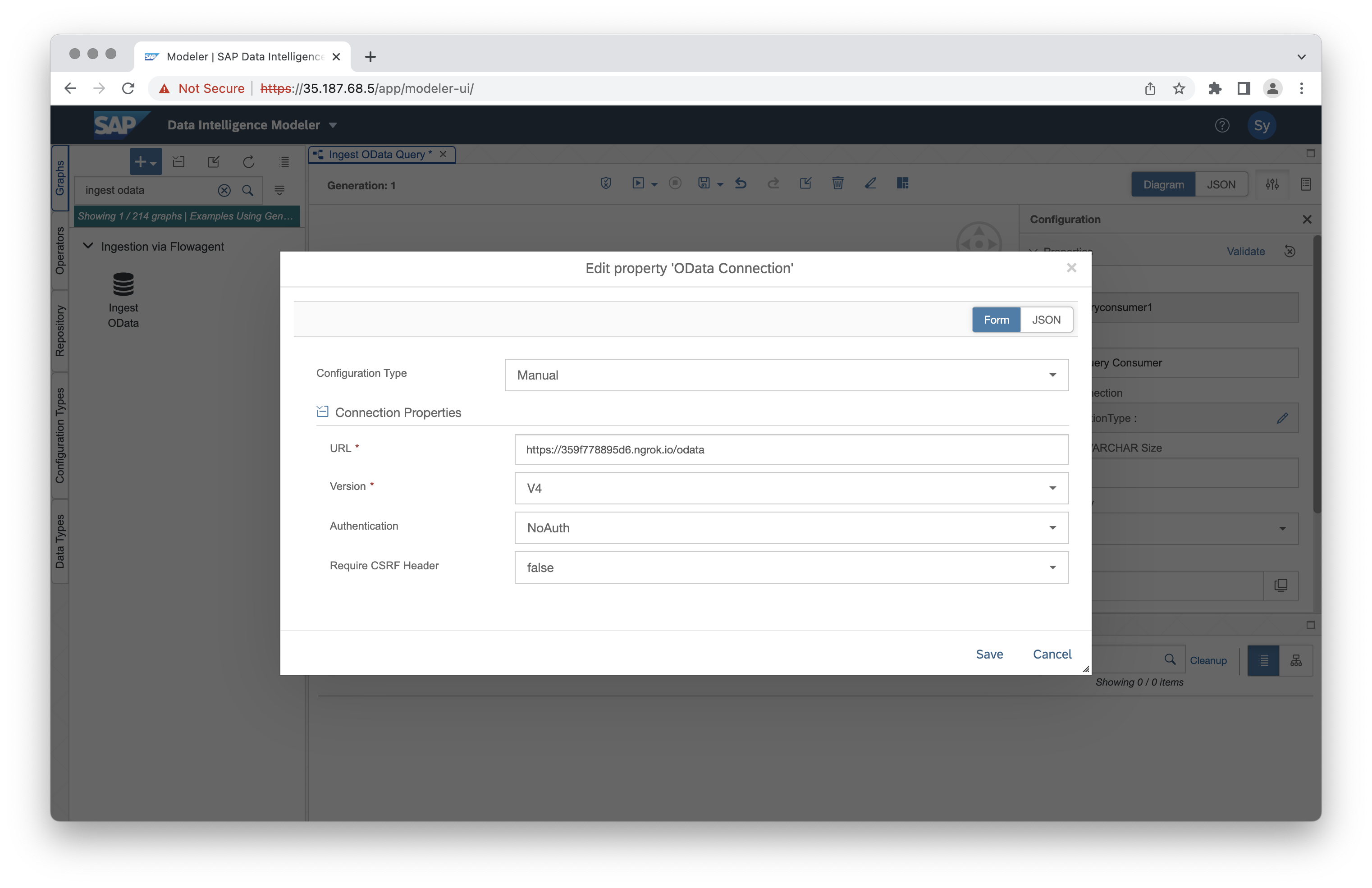Stop the running graph
This screenshot has width=1372, height=888.
pyautogui.click(x=675, y=183)
